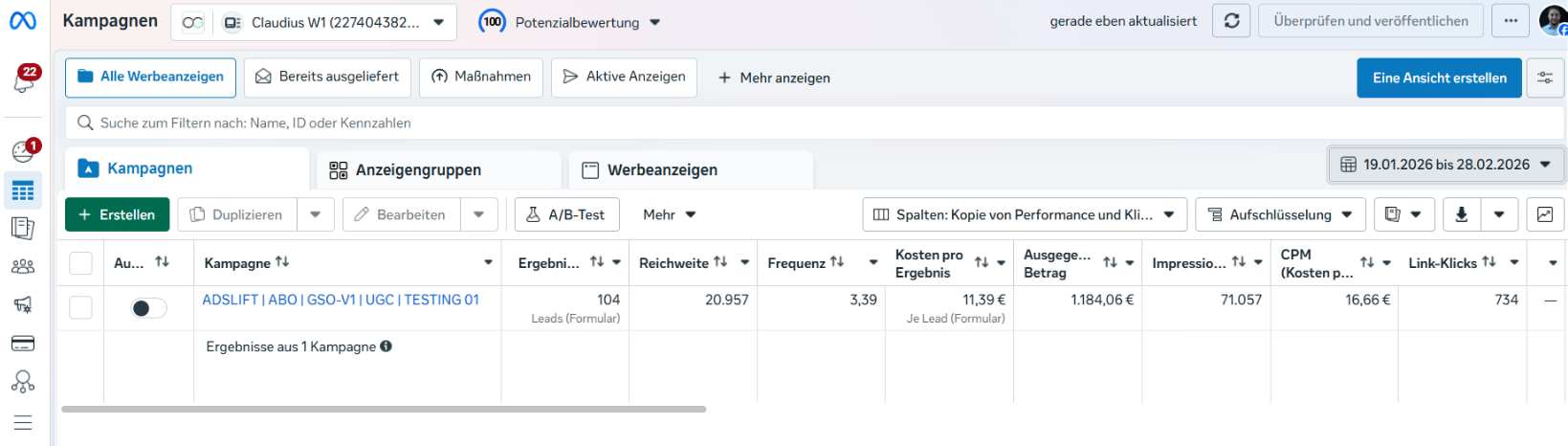Sort by Impressionen column arrows
The image size is (1568, 446).
coord(1239,261)
